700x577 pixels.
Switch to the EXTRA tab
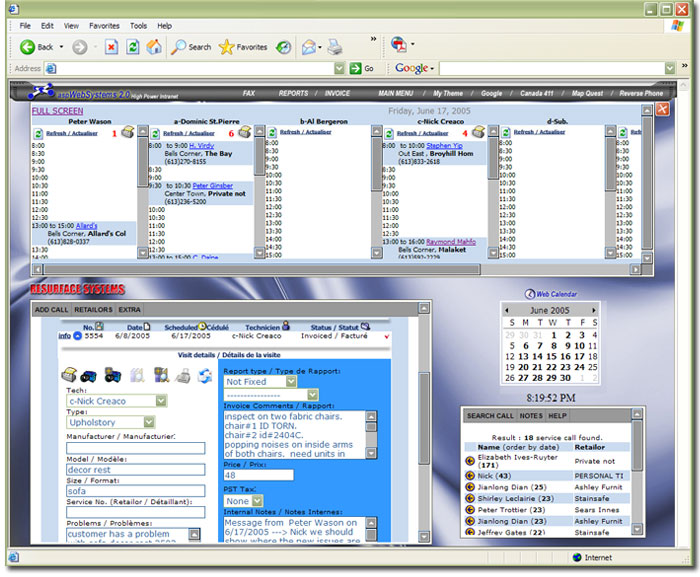point(129,309)
